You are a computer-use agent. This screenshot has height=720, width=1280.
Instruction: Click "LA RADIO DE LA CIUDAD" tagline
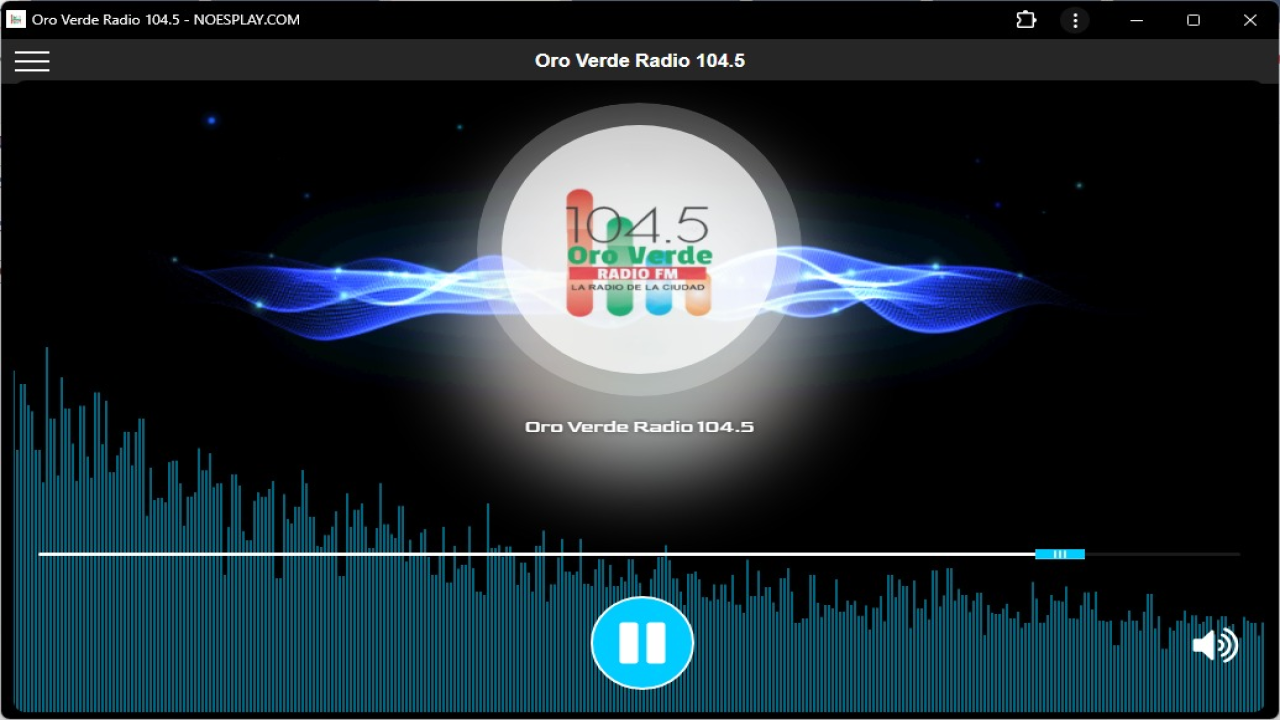pos(637,288)
